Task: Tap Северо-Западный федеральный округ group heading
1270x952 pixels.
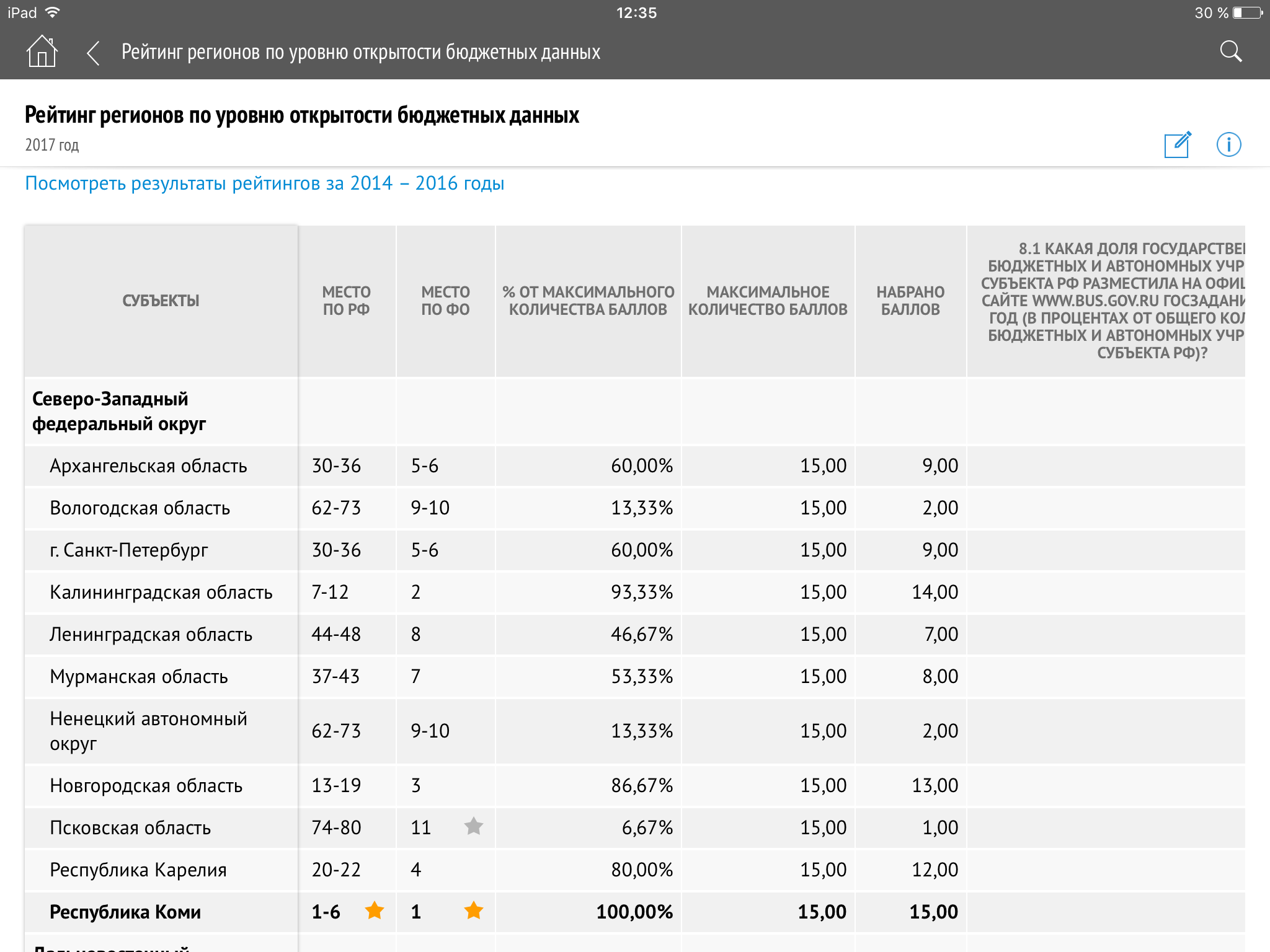Action: [x=118, y=411]
